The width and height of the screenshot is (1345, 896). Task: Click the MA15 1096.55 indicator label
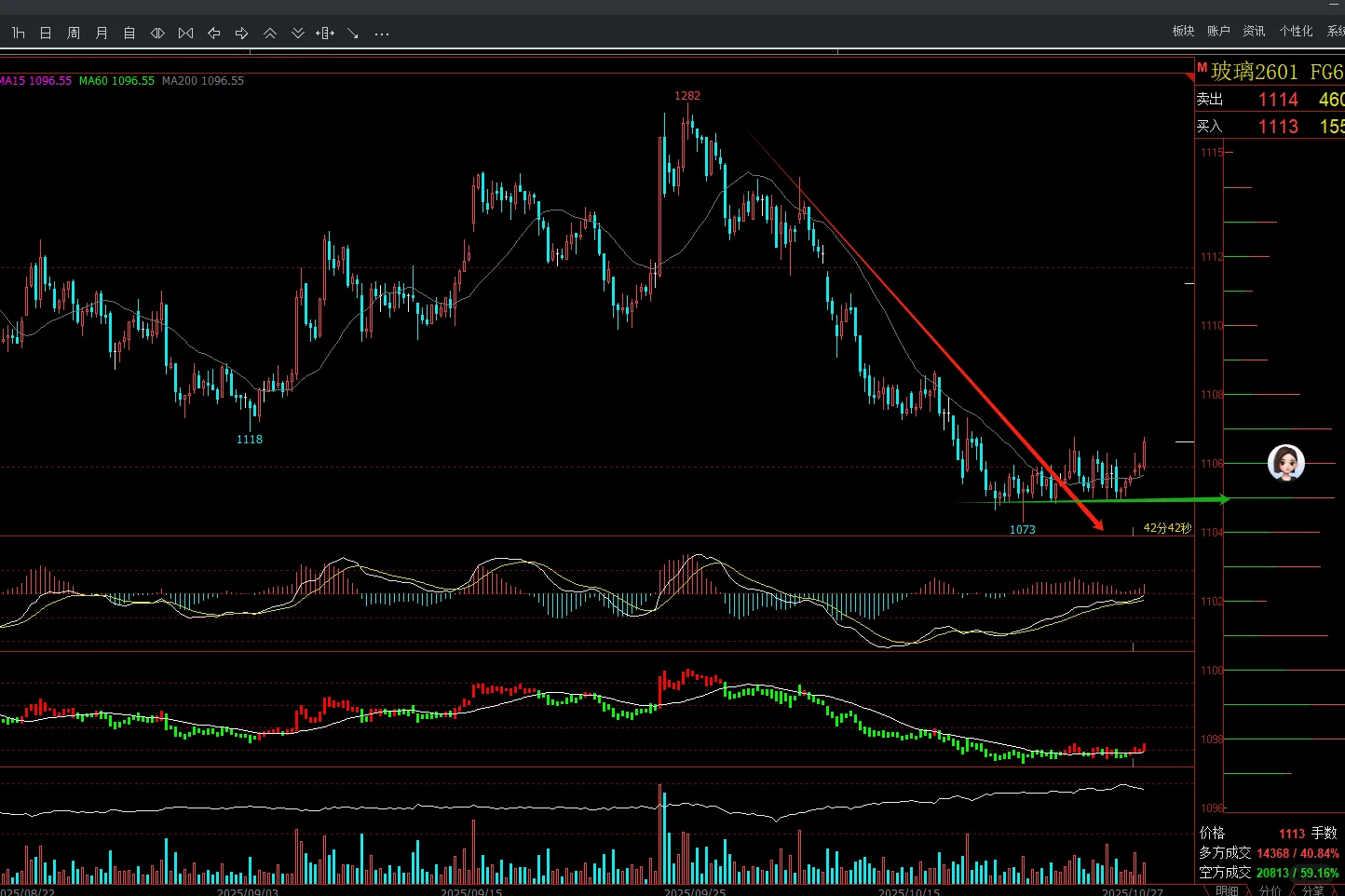(x=35, y=81)
